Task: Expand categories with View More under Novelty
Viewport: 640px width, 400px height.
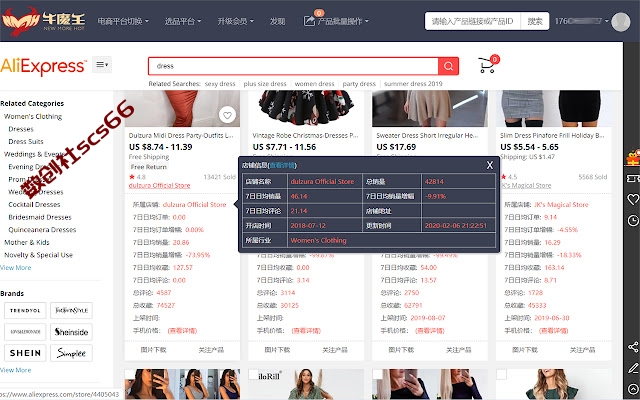Action: (x=16, y=268)
